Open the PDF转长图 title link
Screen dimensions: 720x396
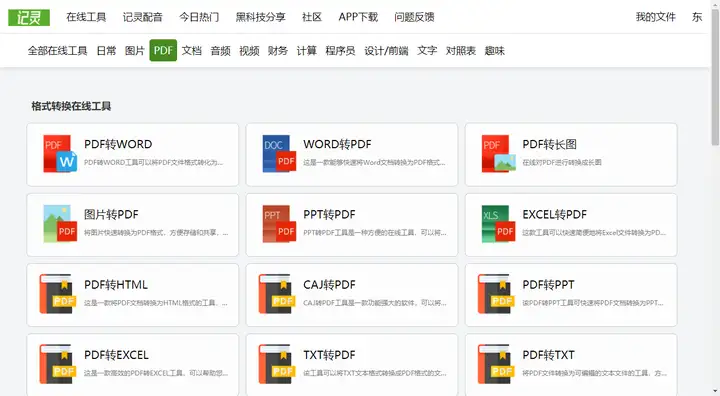[549, 144]
